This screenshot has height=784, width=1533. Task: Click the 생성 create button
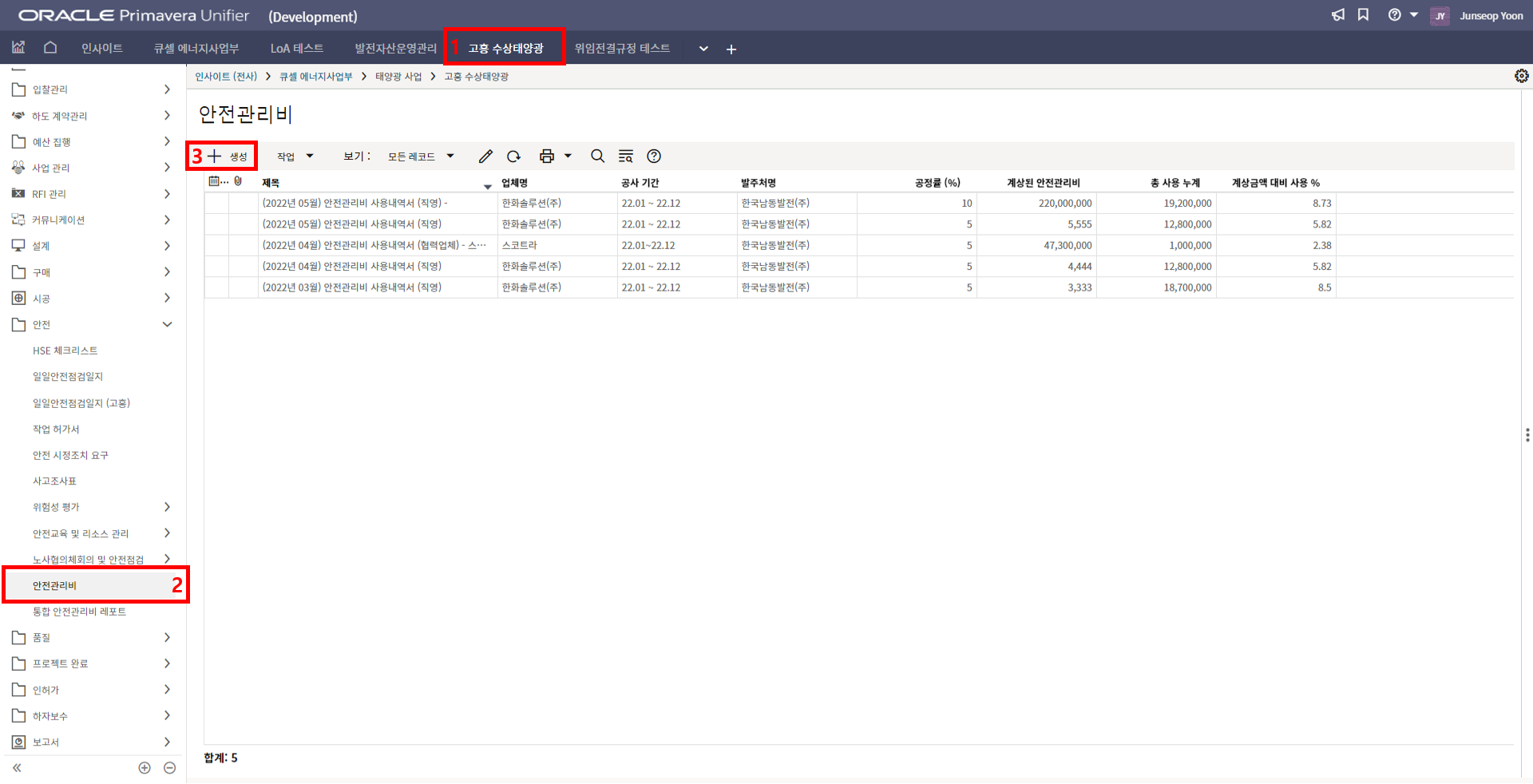pyautogui.click(x=228, y=156)
